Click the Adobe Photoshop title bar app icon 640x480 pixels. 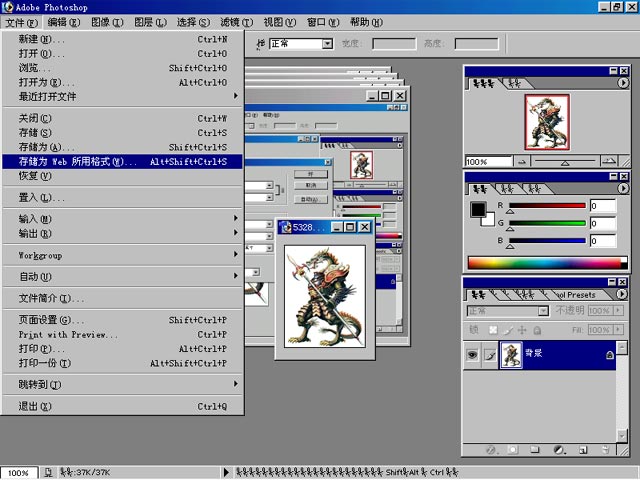click(8, 7)
